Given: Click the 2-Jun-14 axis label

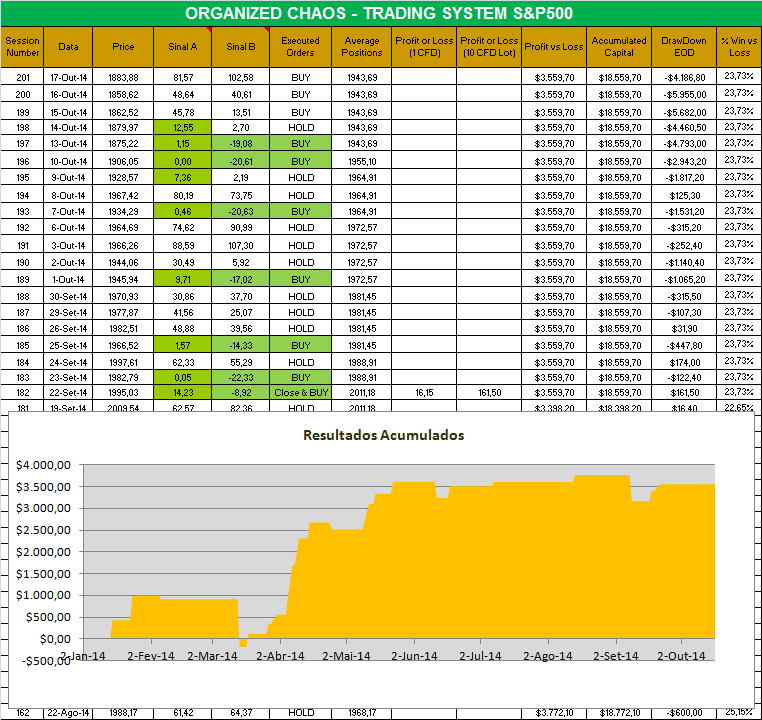Looking at the screenshot, I should [414, 656].
